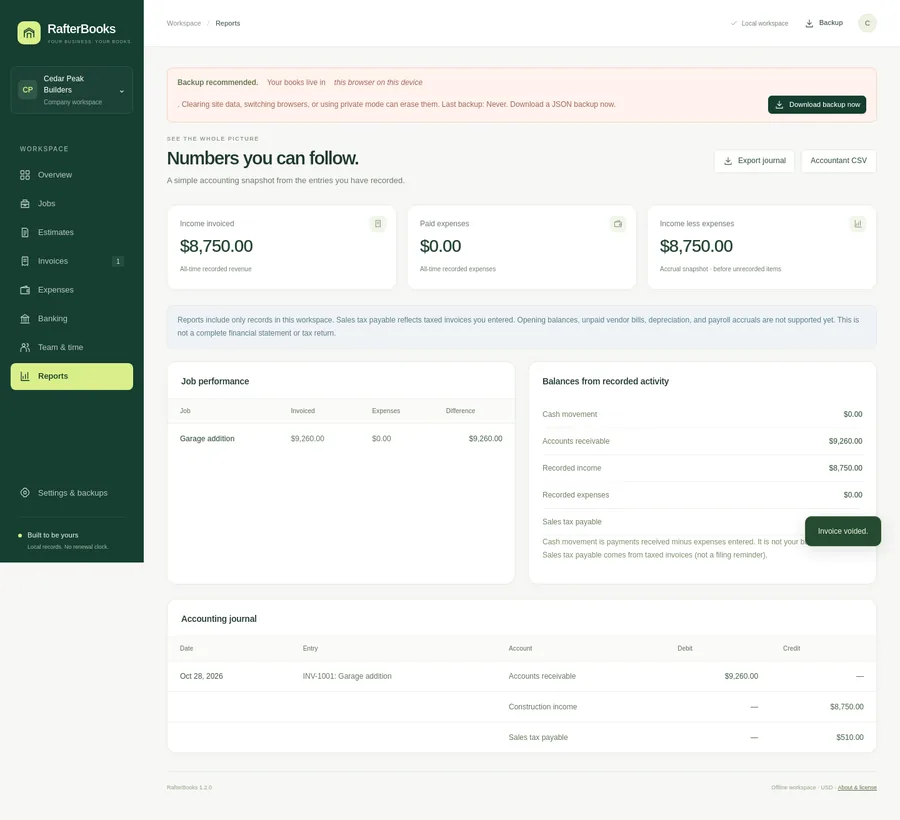This screenshot has height=820, width=900.
Task: Click the Local workspace status indicator
Action: 759,24
